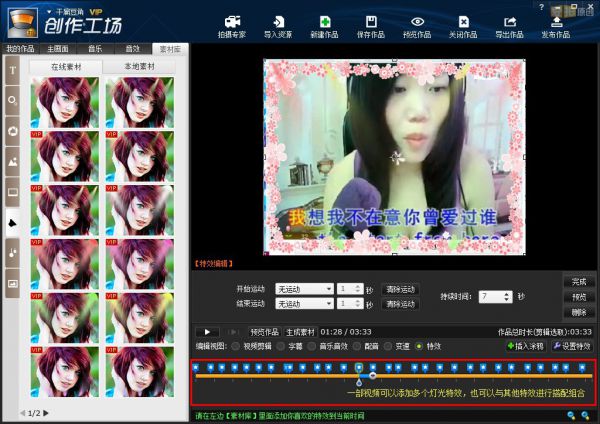600x424 pixels.
Task: Select the music note sidebar tool
Action: coord(13,253)
